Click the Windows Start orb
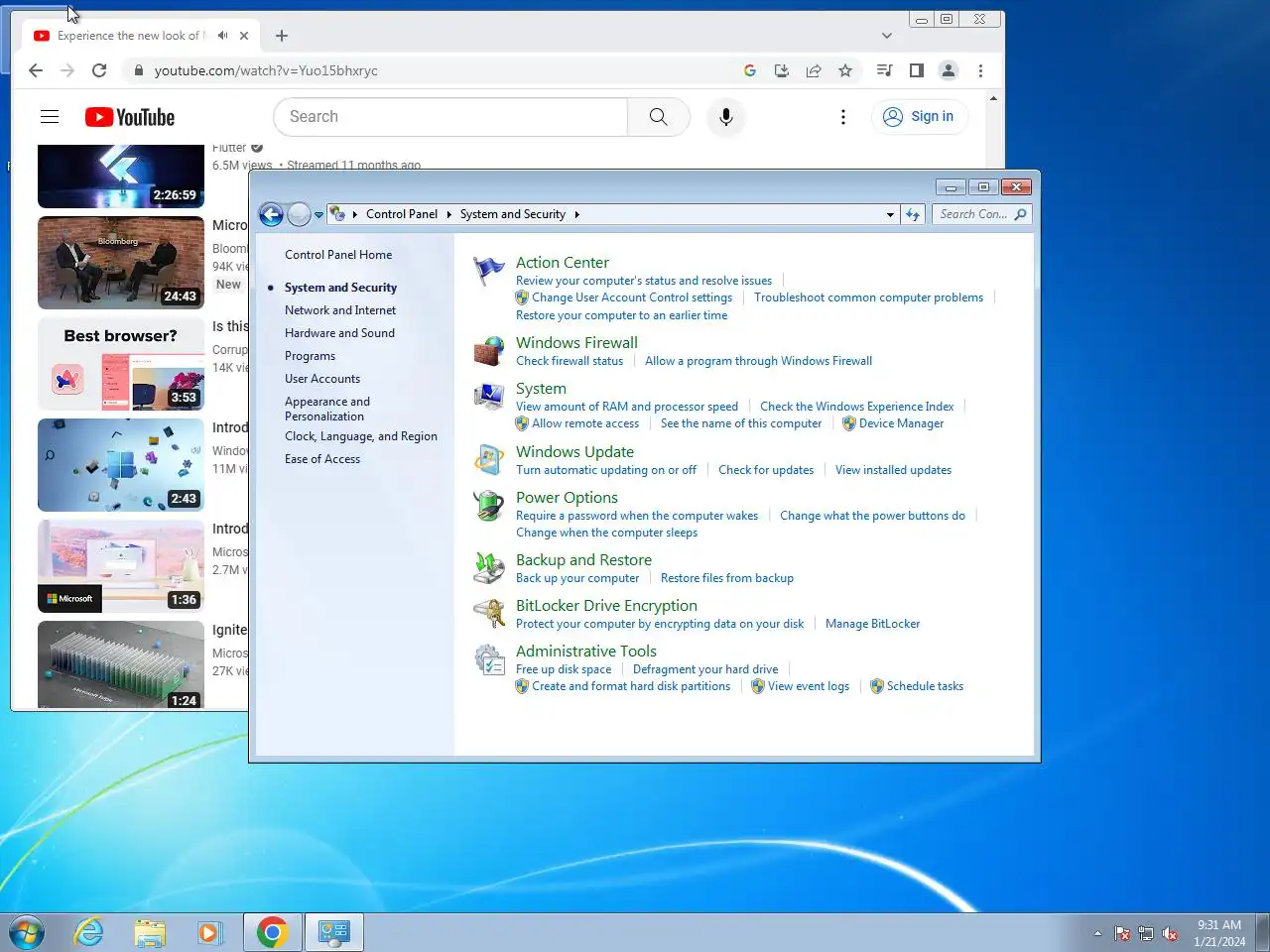 coord(27,932)
